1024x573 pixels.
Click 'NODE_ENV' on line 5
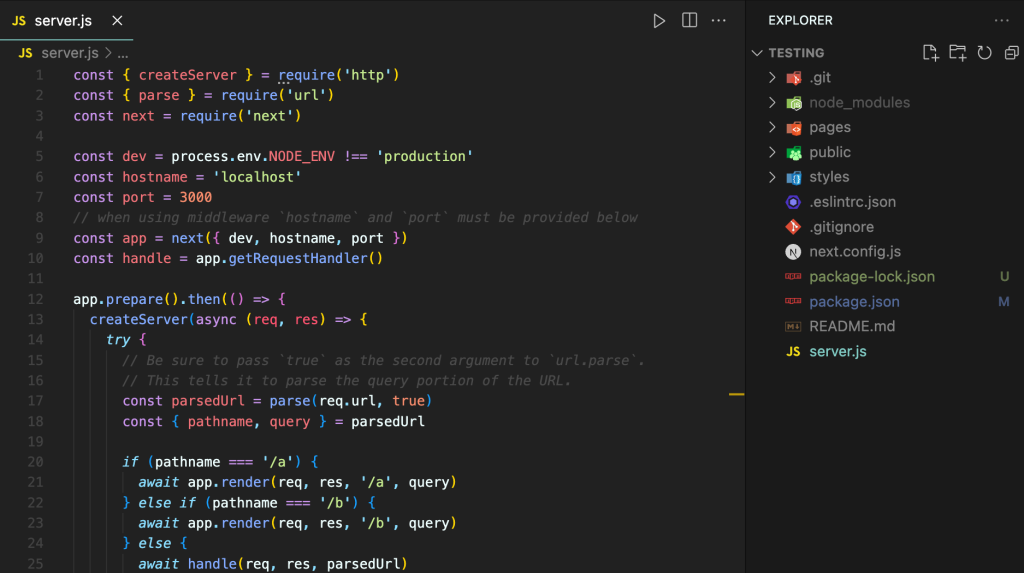coord(302,157)
